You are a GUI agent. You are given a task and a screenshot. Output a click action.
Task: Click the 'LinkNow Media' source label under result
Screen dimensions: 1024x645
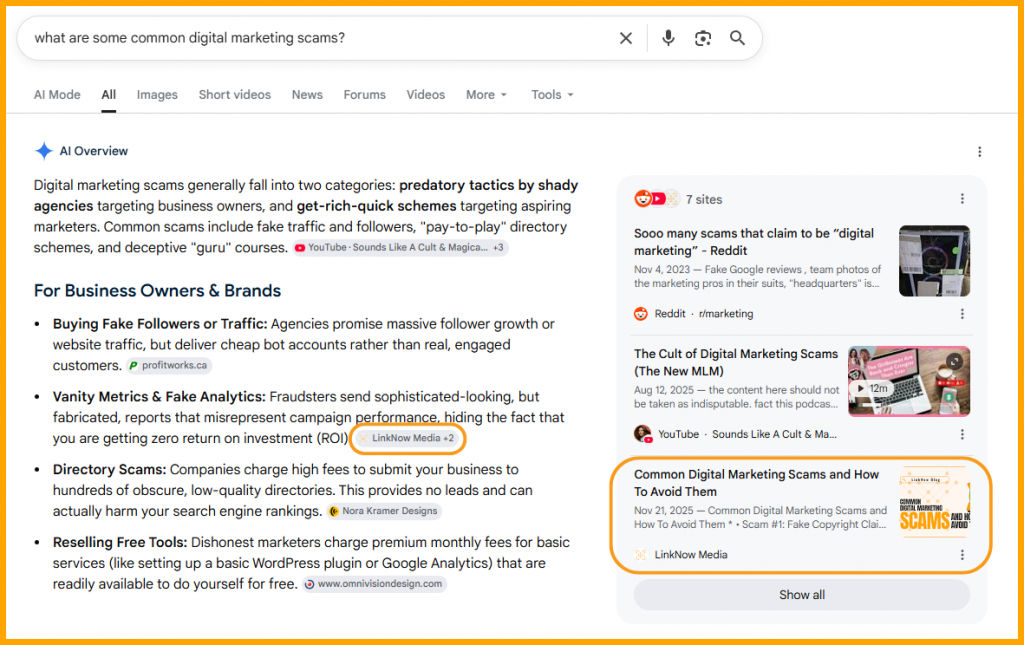[x=691, y=555]
